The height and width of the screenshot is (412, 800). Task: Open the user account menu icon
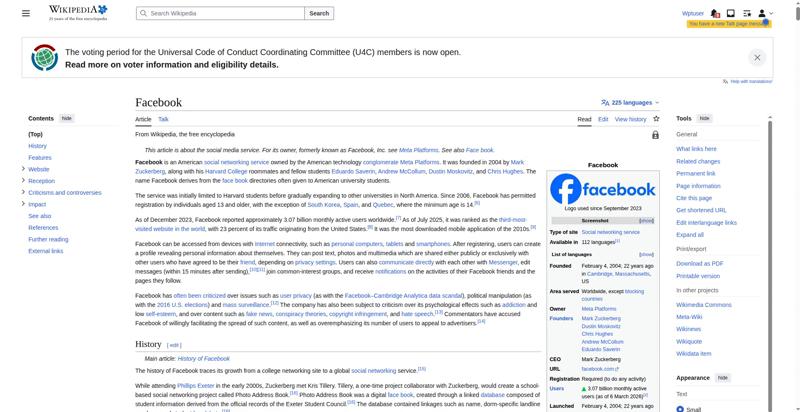click(765, 13)
